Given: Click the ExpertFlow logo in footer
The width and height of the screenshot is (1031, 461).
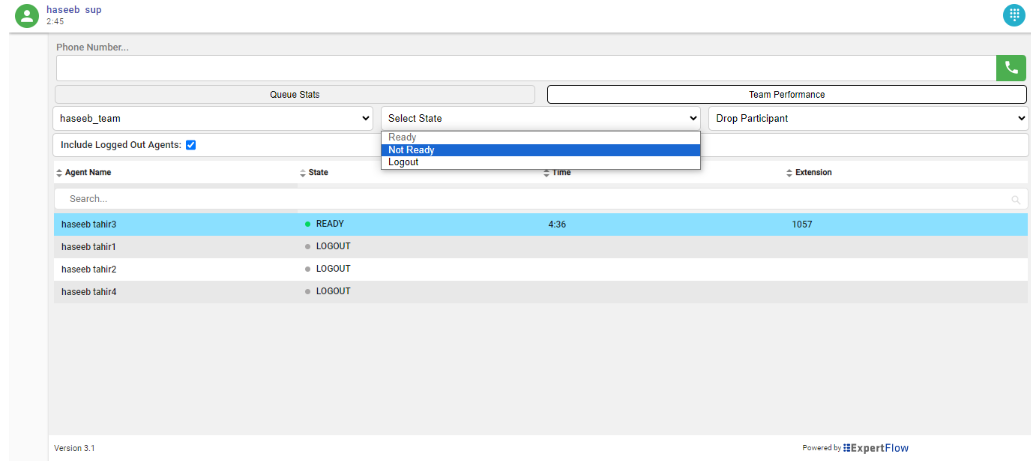Looking at the screenshot, I should click(x=875, y=448).
